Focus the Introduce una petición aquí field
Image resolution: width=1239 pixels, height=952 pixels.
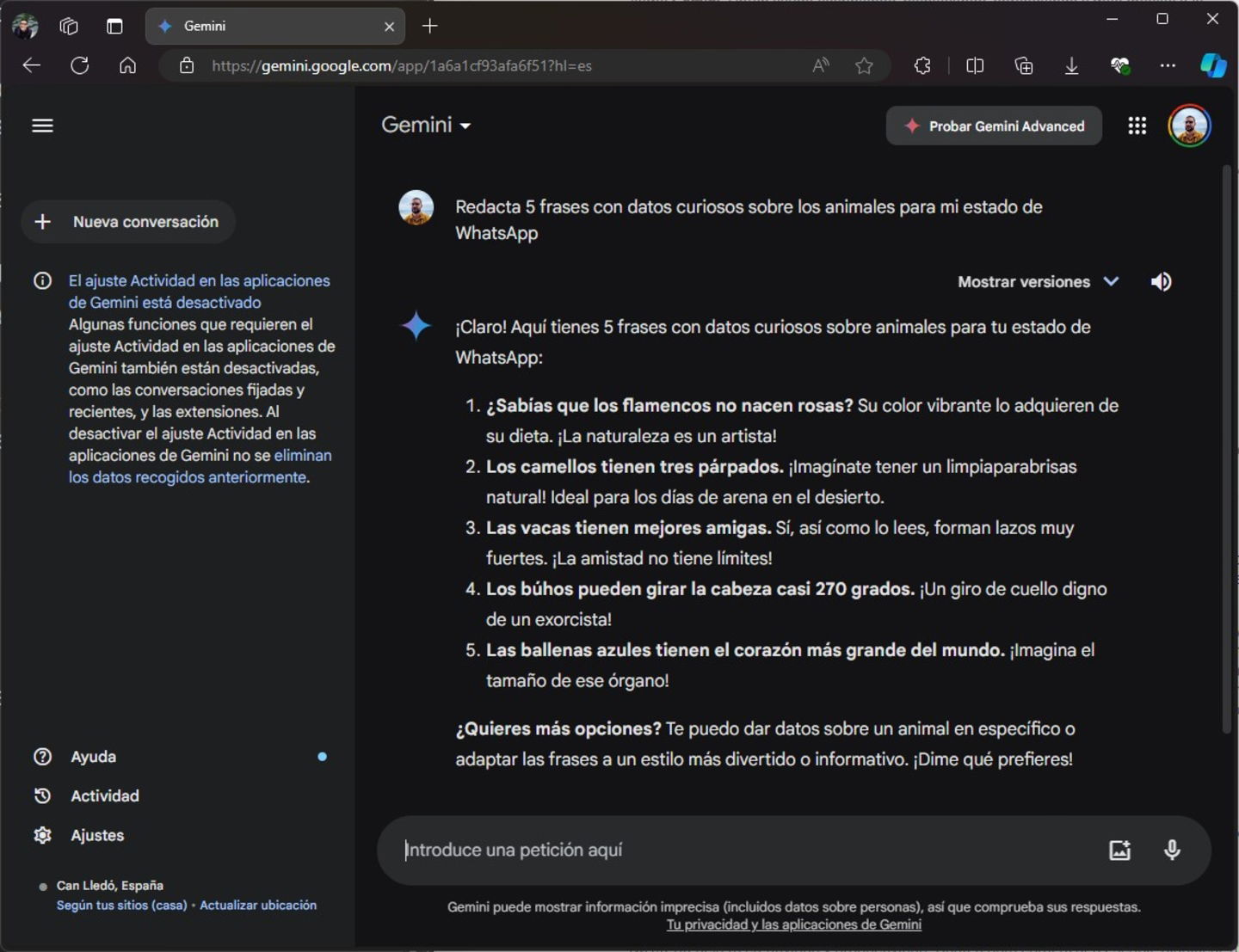tap(749, 850)
